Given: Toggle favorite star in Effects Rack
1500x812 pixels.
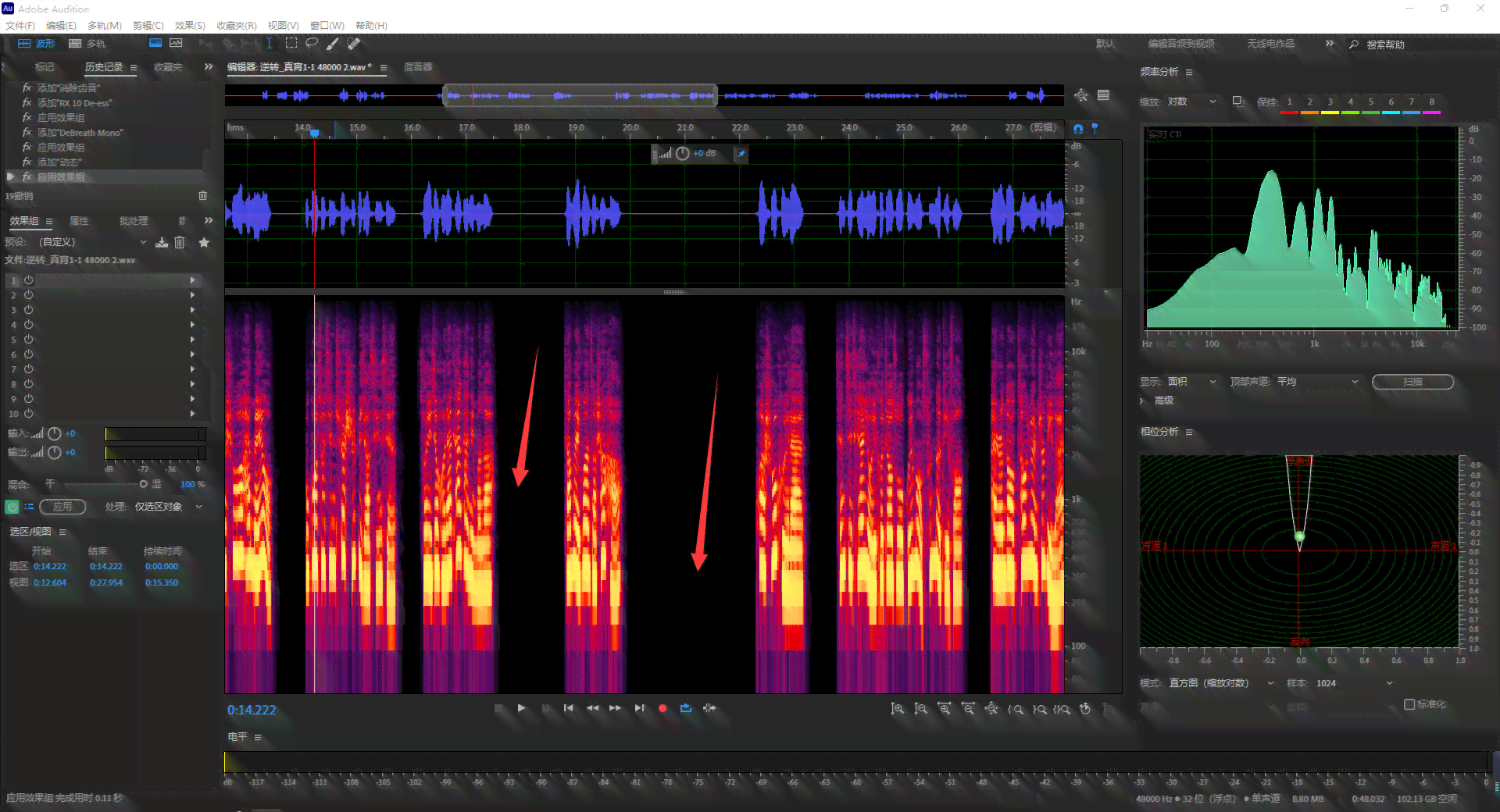Looking at the screenshot, I should (x=204, y=243).
